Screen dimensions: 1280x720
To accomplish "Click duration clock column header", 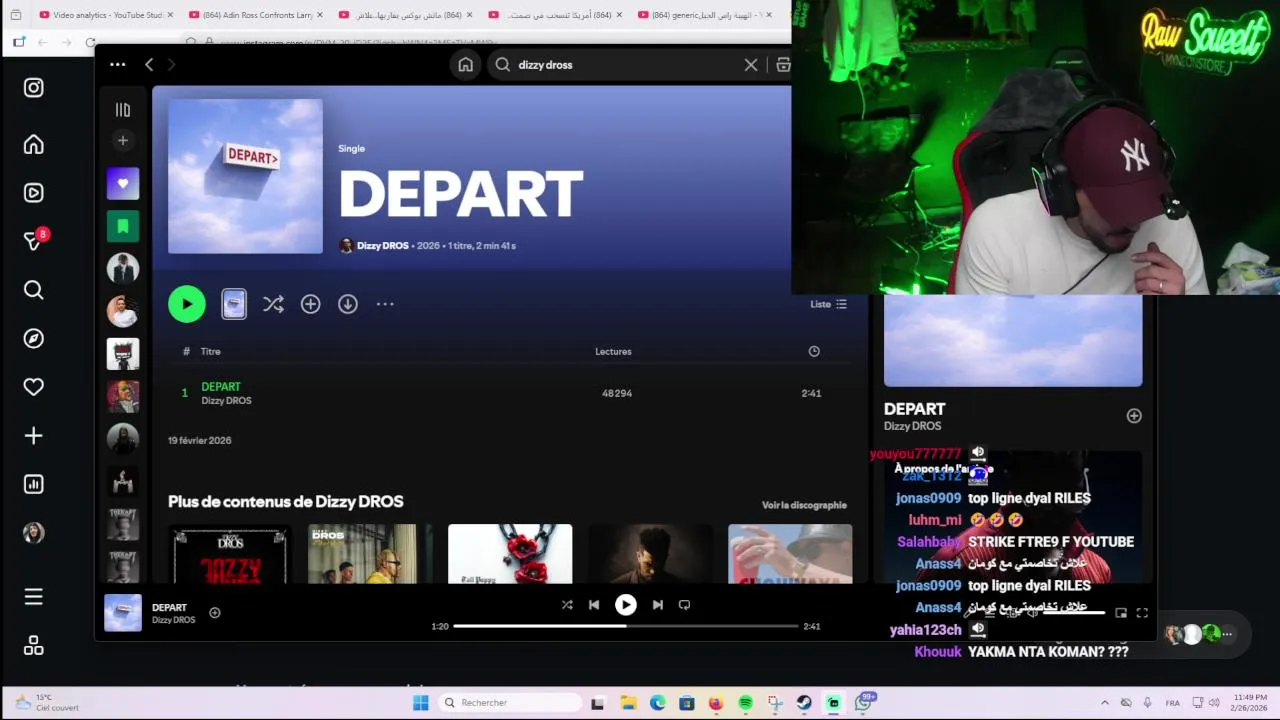I will pos(814,351).
